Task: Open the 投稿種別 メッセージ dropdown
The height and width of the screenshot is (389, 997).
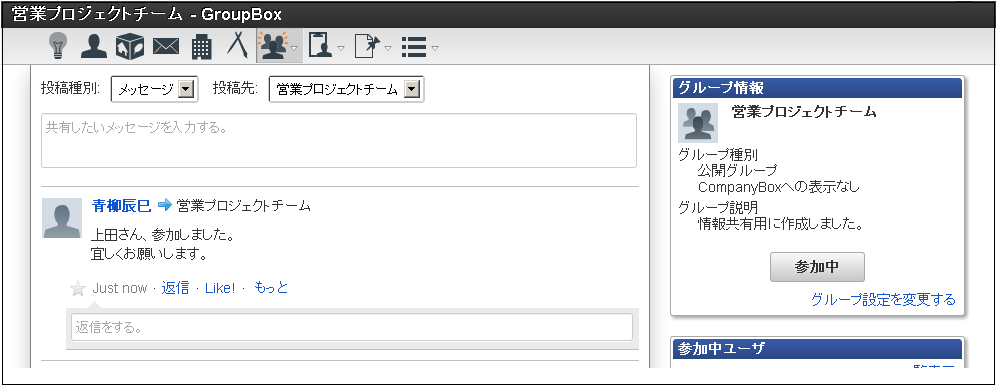Action: click(x=155, y=90)
